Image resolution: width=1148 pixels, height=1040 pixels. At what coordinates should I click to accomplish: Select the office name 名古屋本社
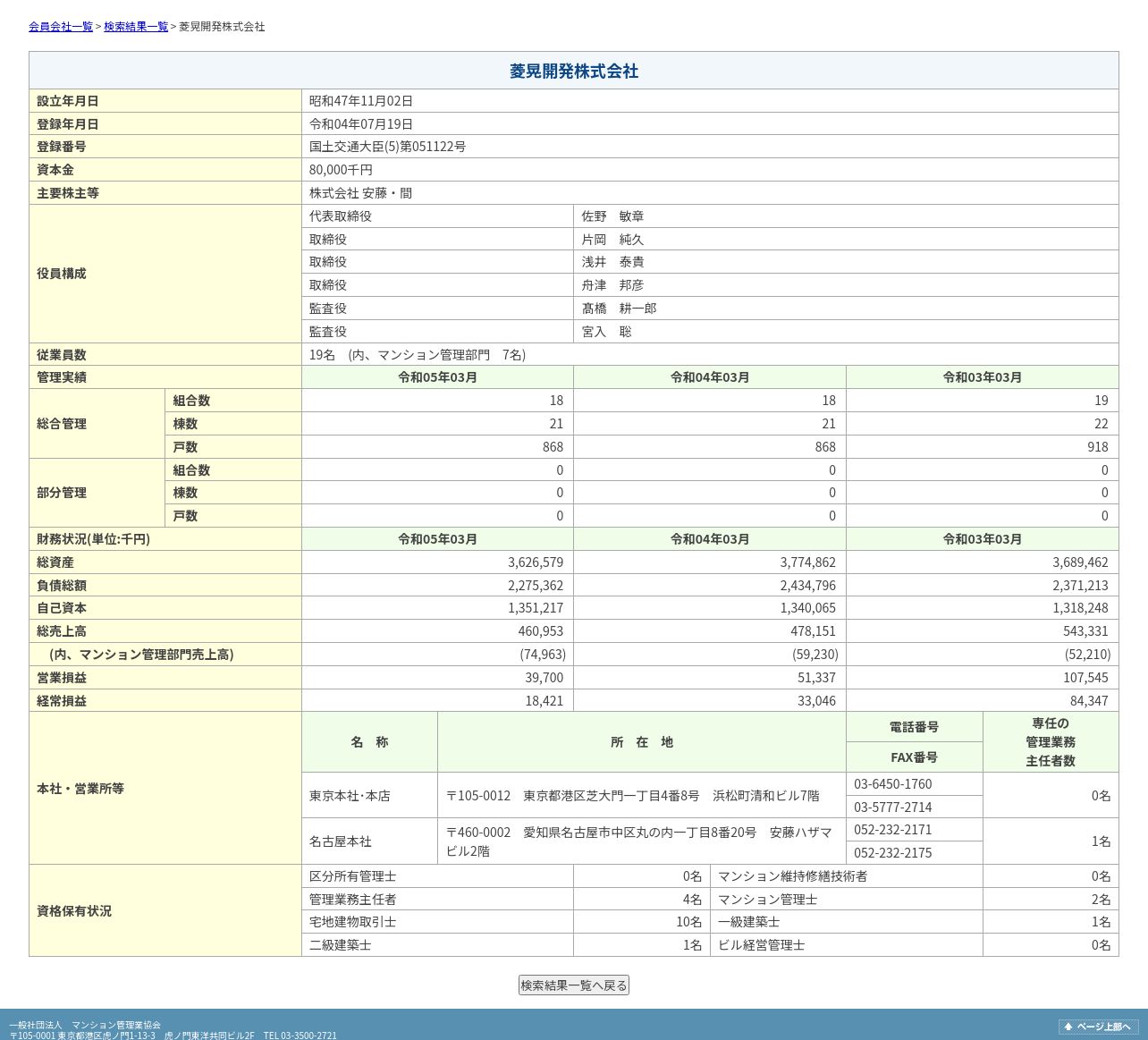341,841
